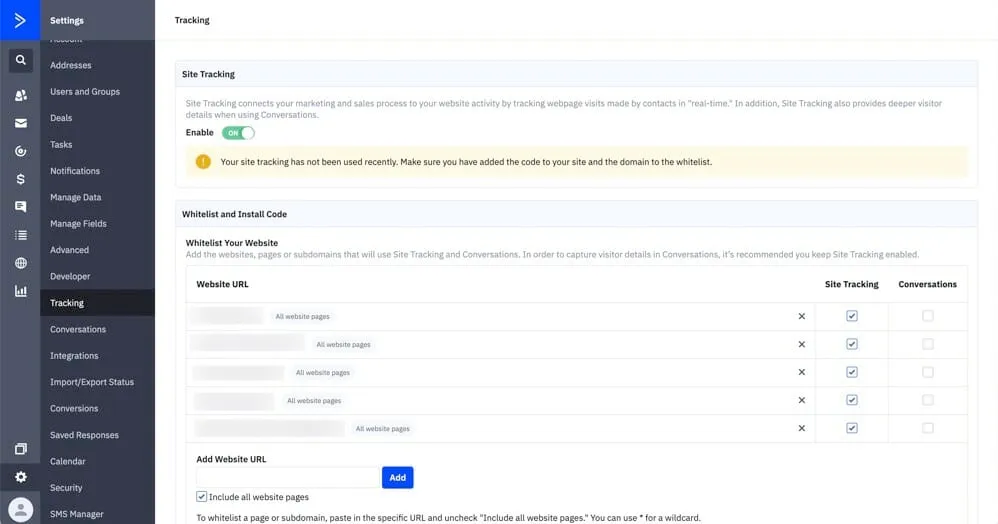Image resolution: width=998 pixels, height=524 pixels.
Task: Delete the last whitelisted website row
Action: tap(801, 428)
